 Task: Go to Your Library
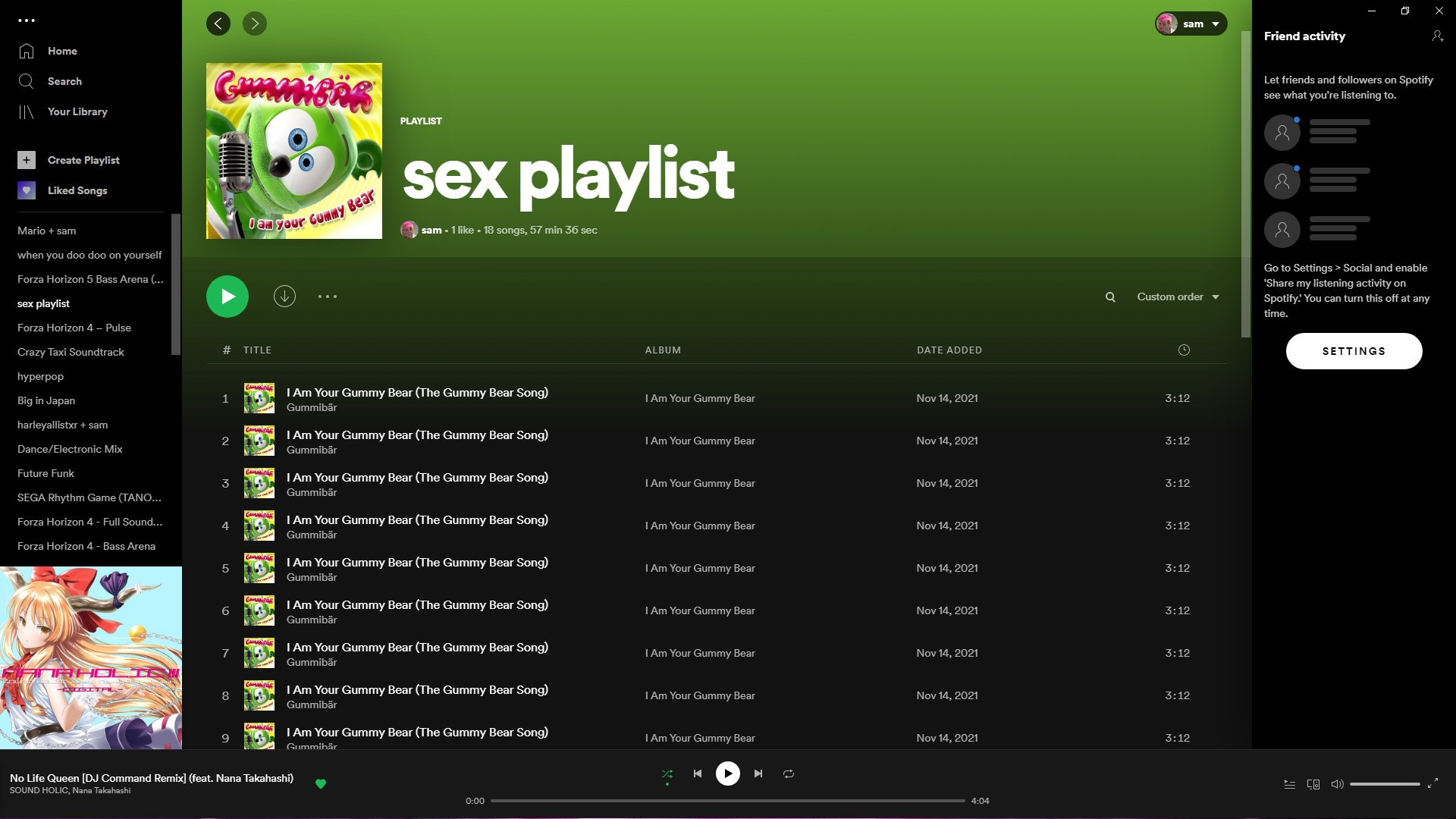[77, 111]
